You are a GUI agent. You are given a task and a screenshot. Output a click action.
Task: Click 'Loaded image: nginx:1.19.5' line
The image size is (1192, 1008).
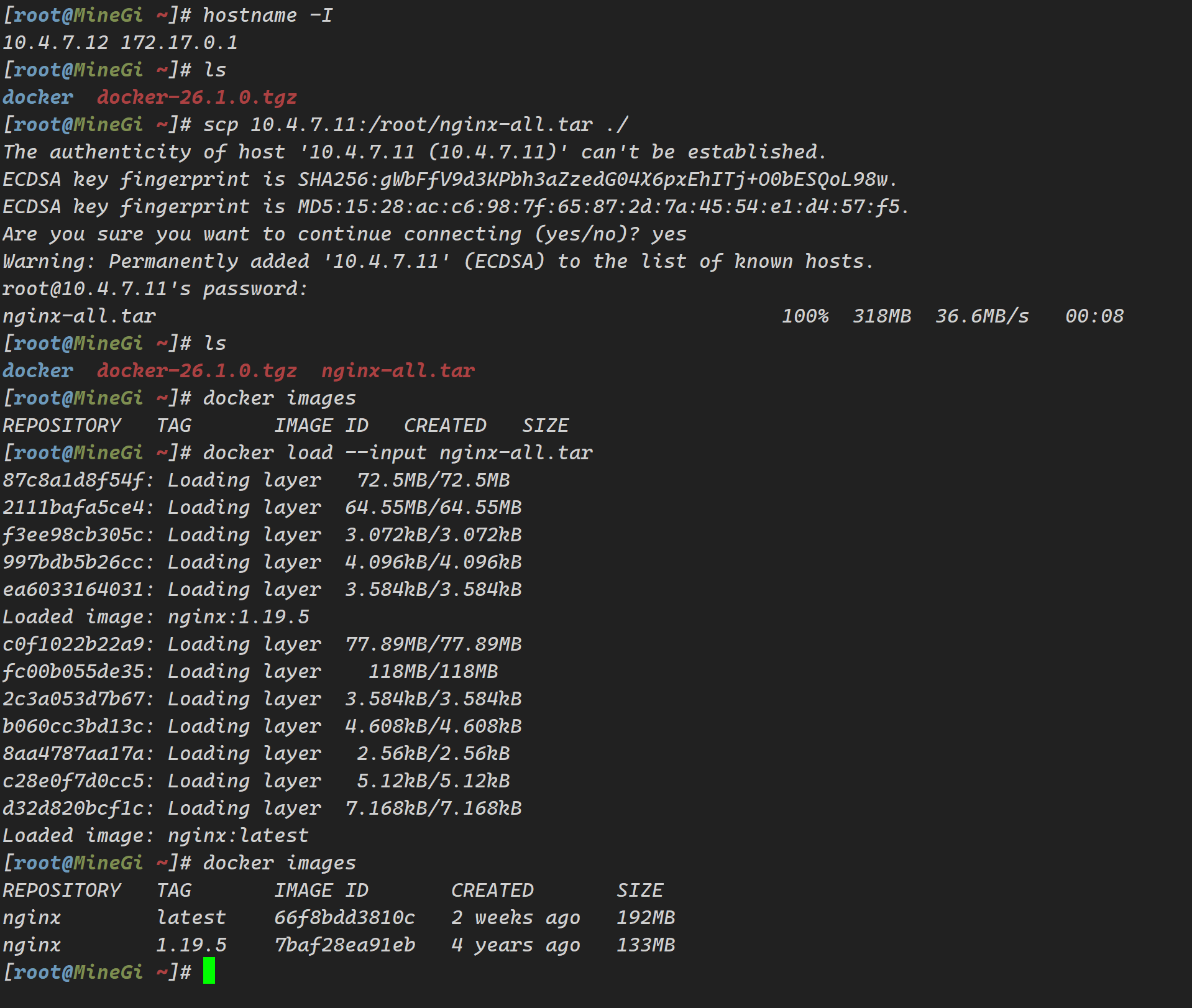[x=156, y=616]
